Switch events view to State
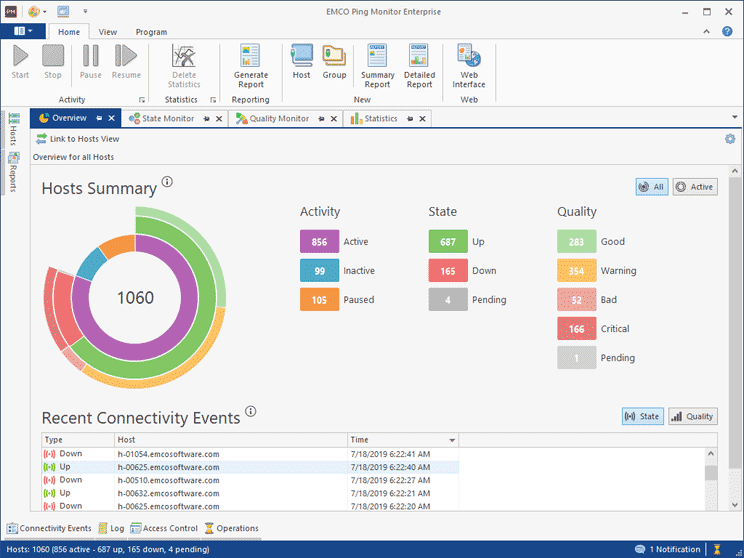 (x=643, y=417)
